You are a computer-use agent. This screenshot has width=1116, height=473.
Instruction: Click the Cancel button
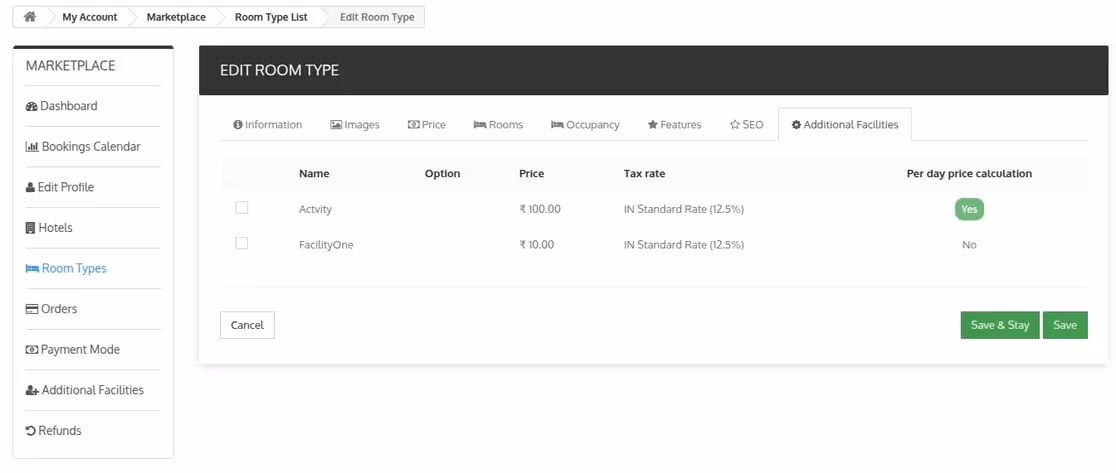[x=247, y=325]
